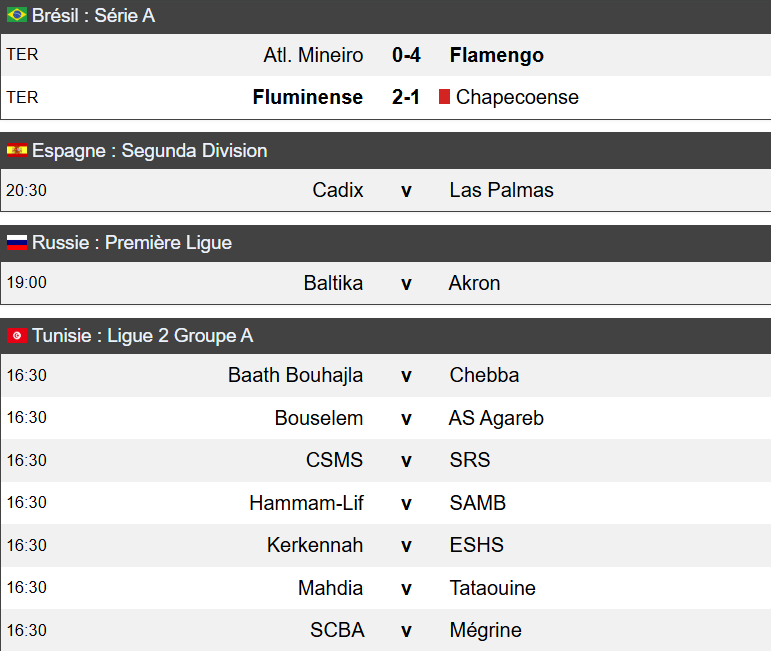
Task: Open the Brésil : Série A league header
Action: (93, 16)
